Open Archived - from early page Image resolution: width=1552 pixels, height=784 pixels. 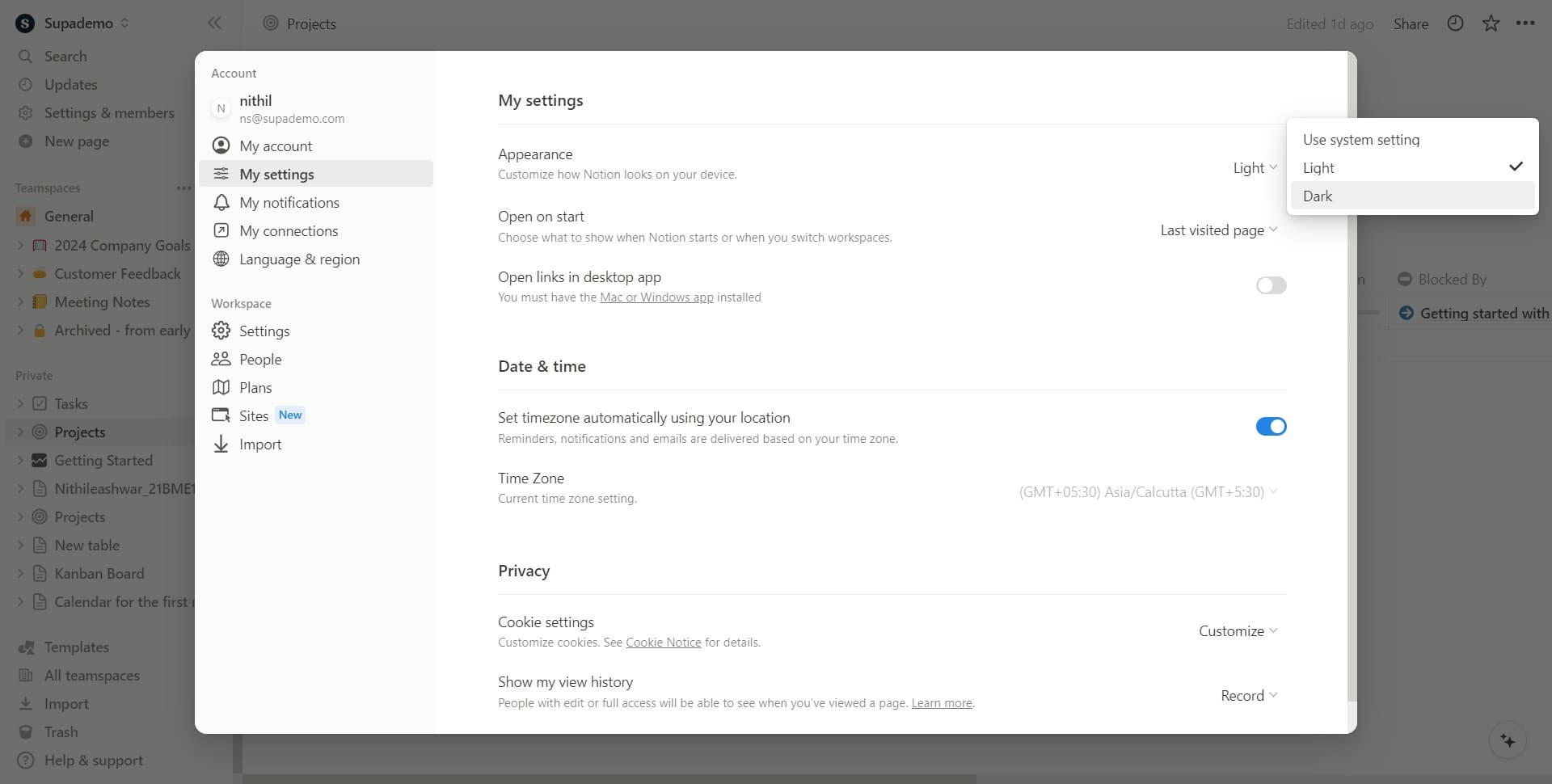[122, 331]
